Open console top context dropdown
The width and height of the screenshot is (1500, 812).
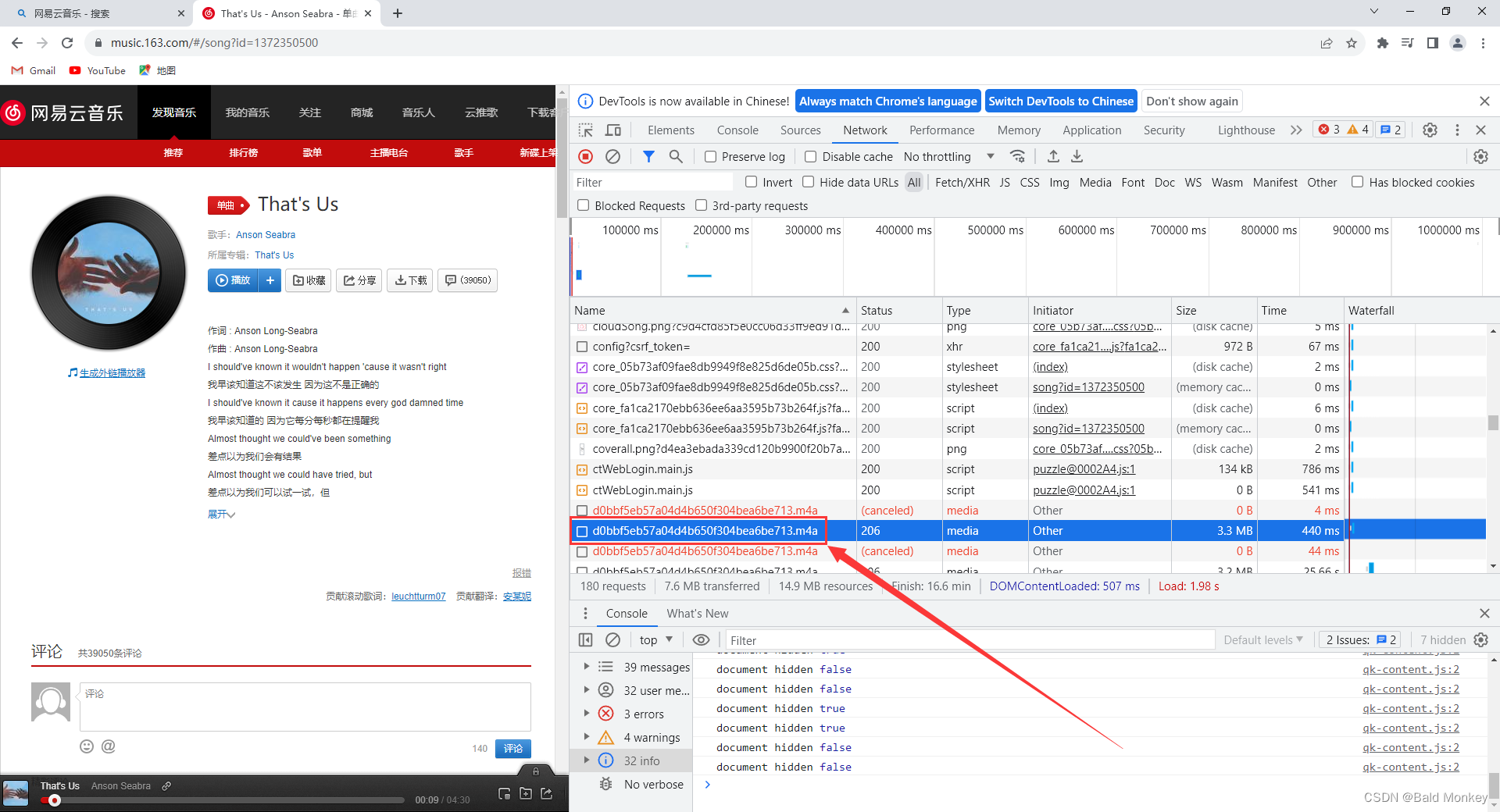[656, 640]
